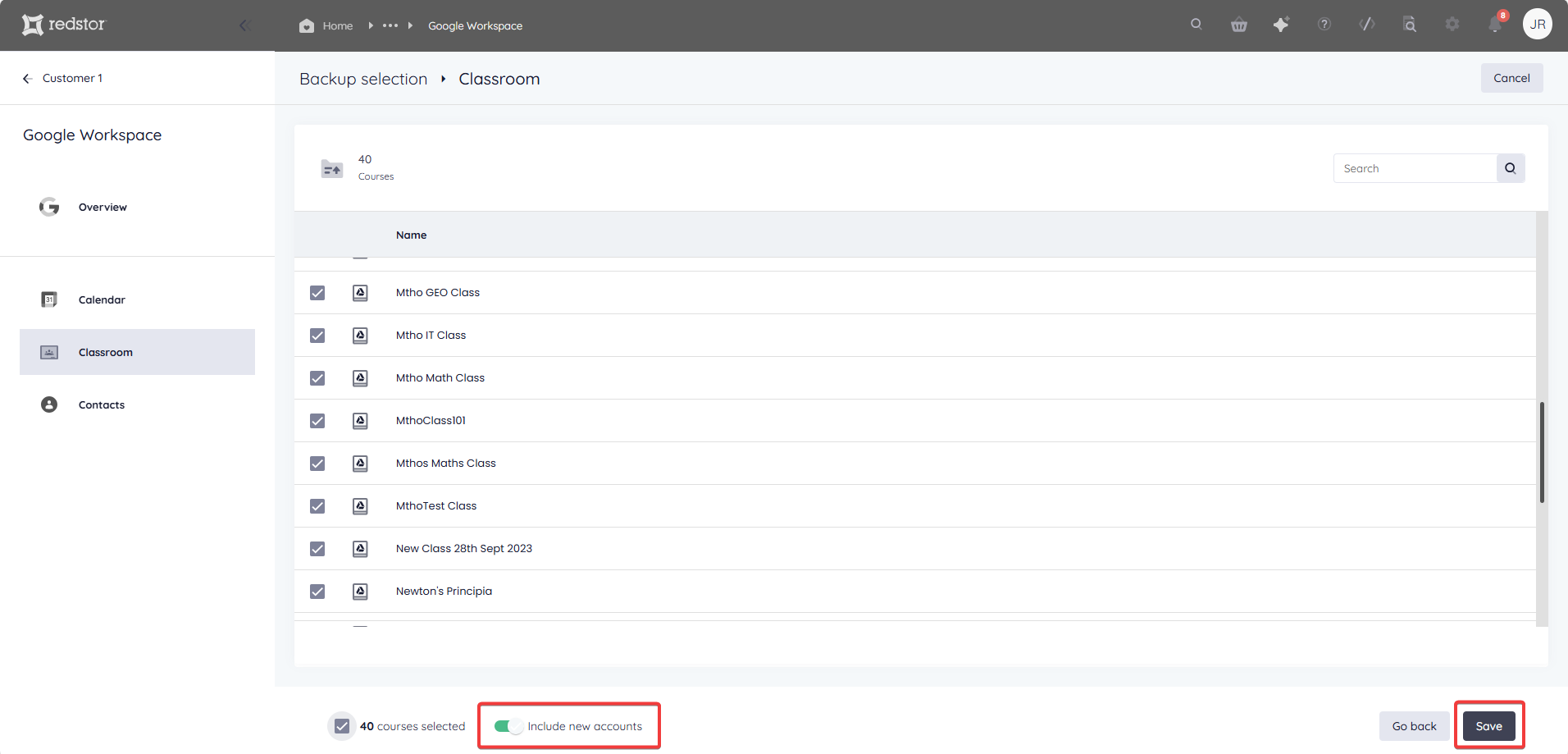Save the backup selection
1568x754 pixels.
(x=1488, y=726)
